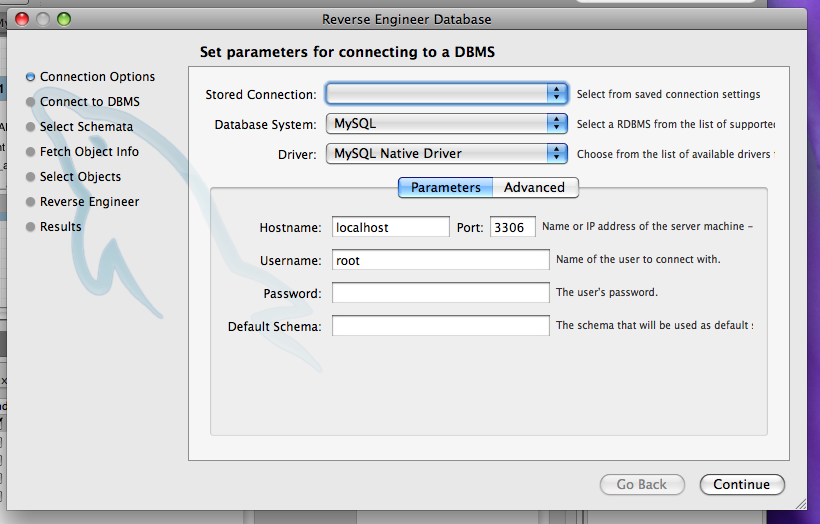
Task: Expand the Database System MySQL dropdown
Action: [x=447, y=124]
